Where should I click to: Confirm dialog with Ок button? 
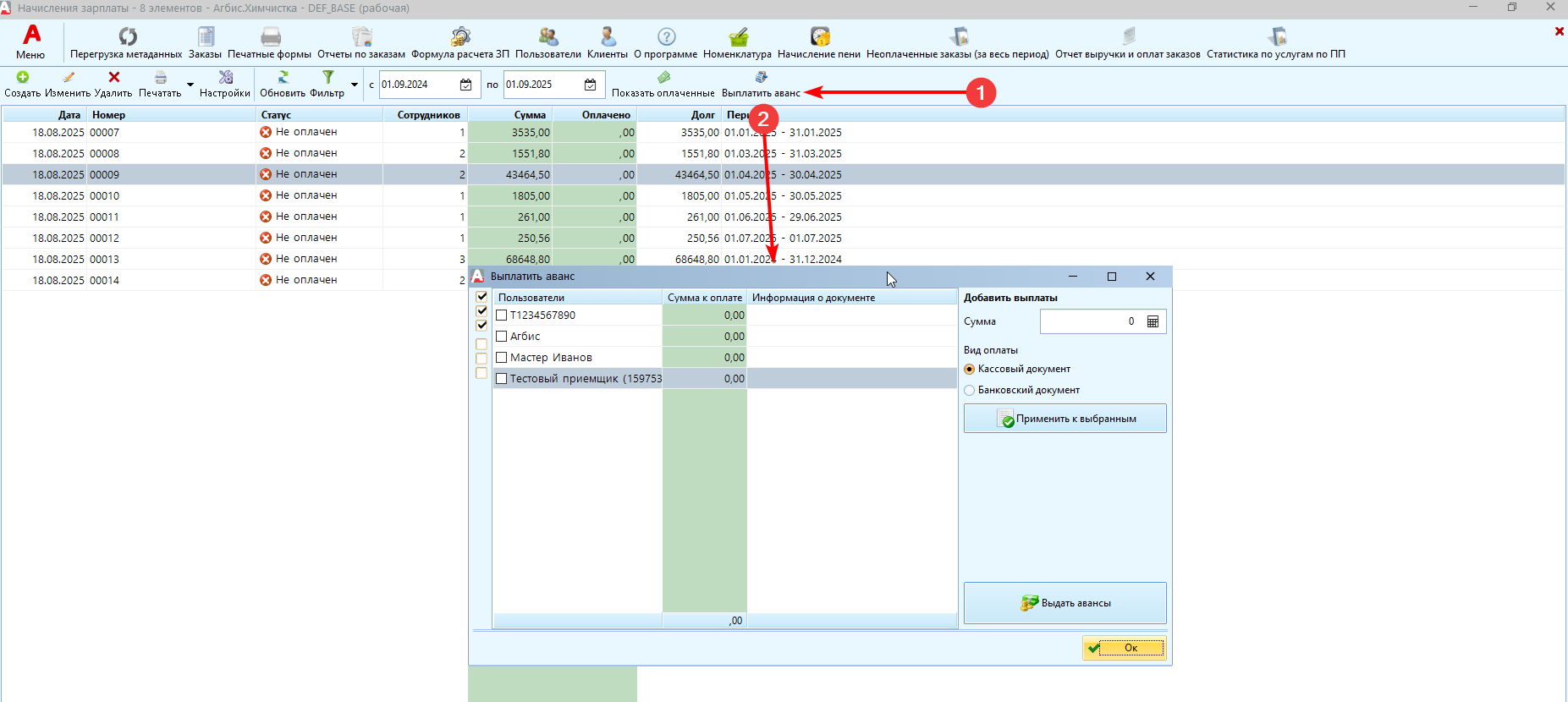coord(1124,648)
